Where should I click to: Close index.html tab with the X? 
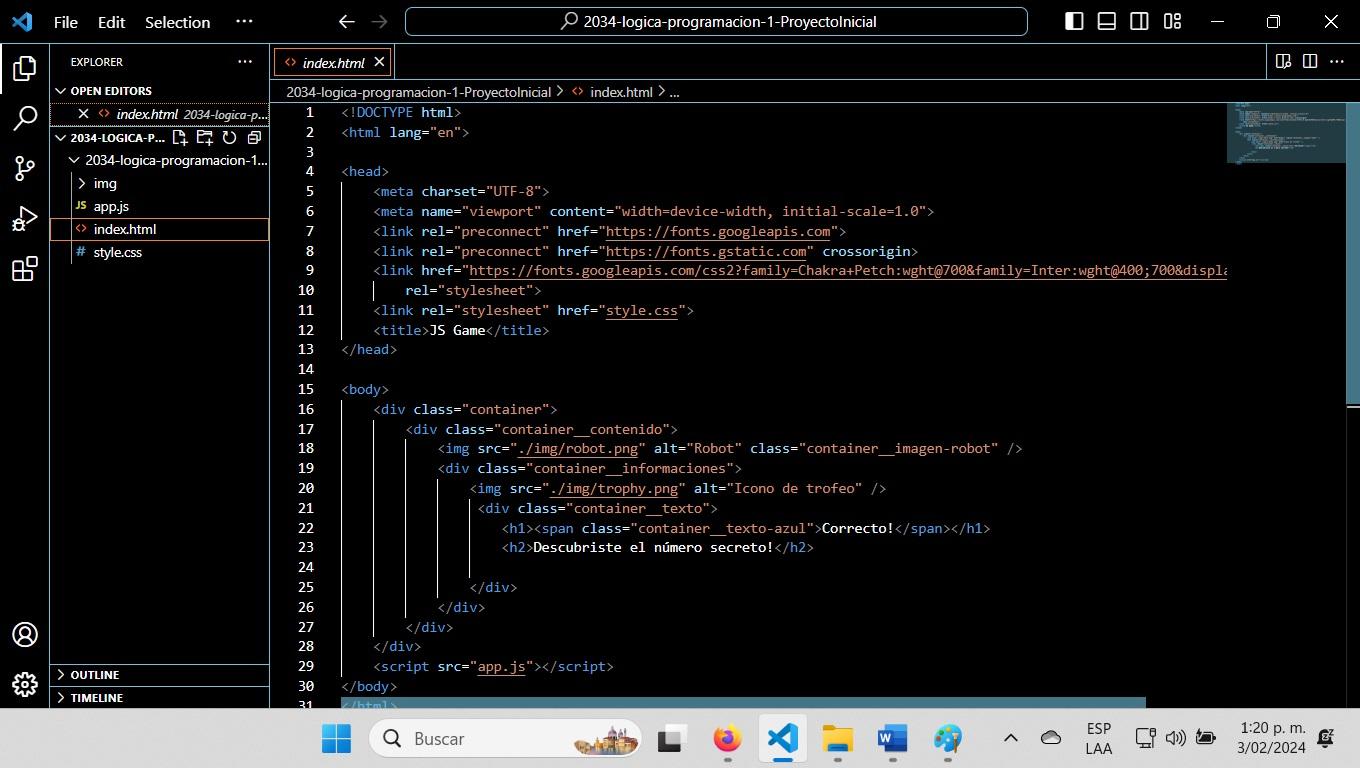(379, 62)
